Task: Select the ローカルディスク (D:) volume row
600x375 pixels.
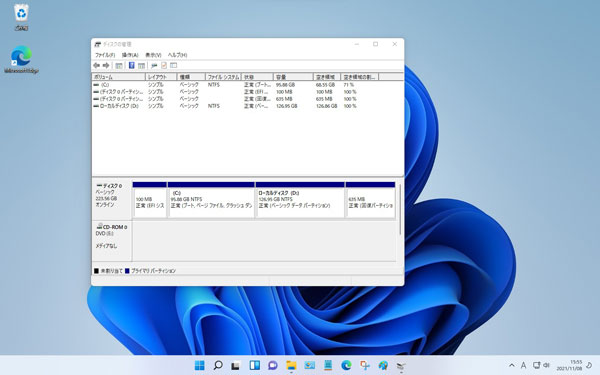Action: coord(247,106)
